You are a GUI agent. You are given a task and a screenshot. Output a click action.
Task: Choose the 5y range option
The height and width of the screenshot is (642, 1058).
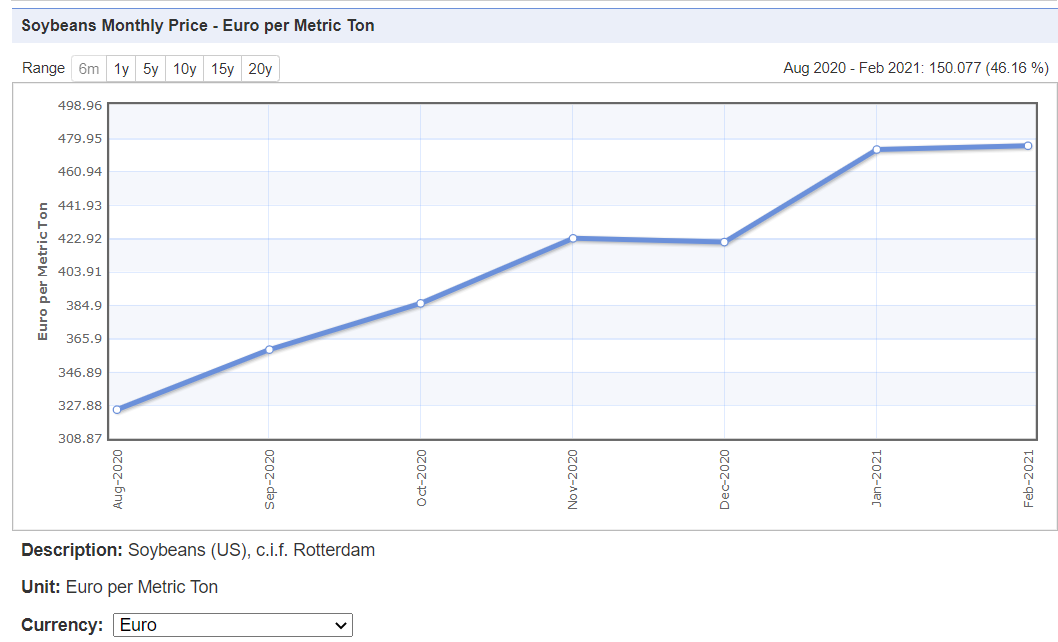(x=151, y=69)
